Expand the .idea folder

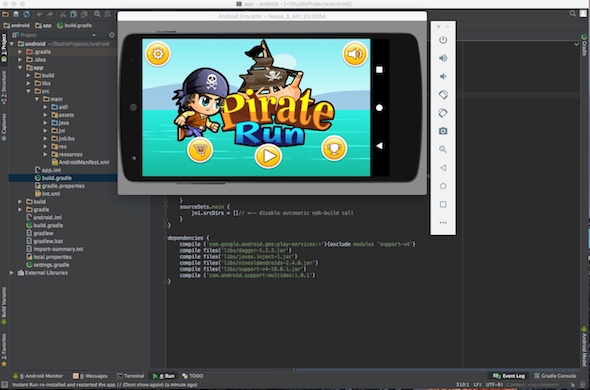pyautogui.click(x=20, y=59)
